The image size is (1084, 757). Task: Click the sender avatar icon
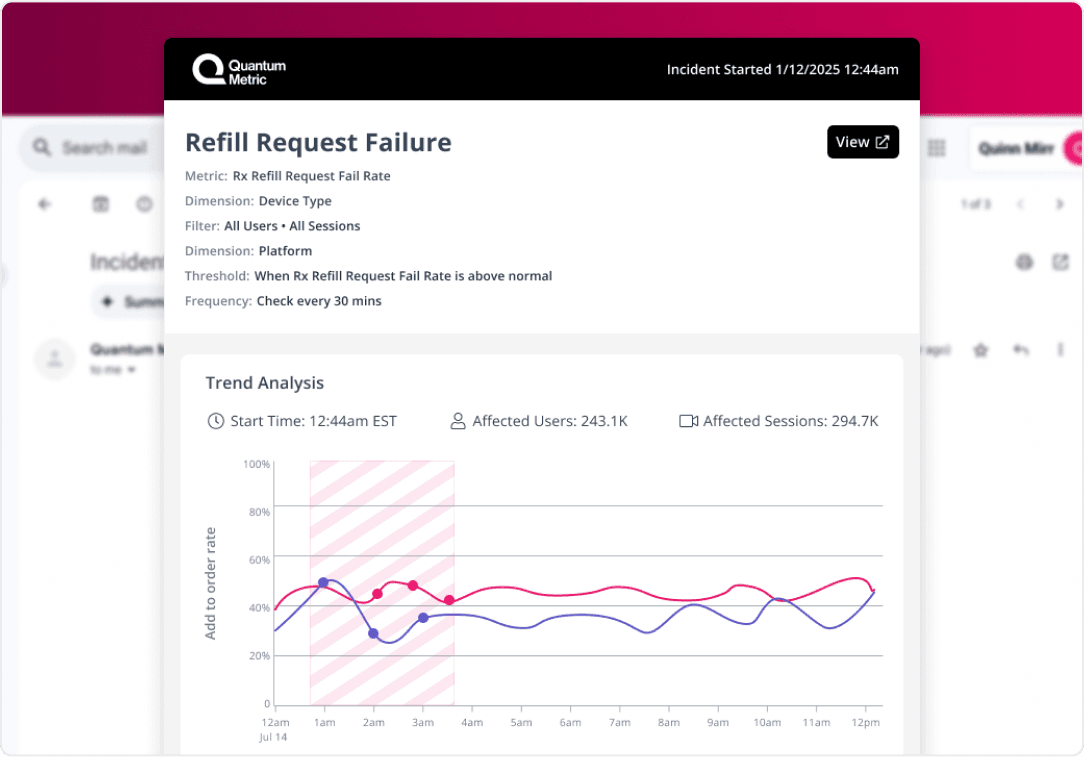click(54, 359)
